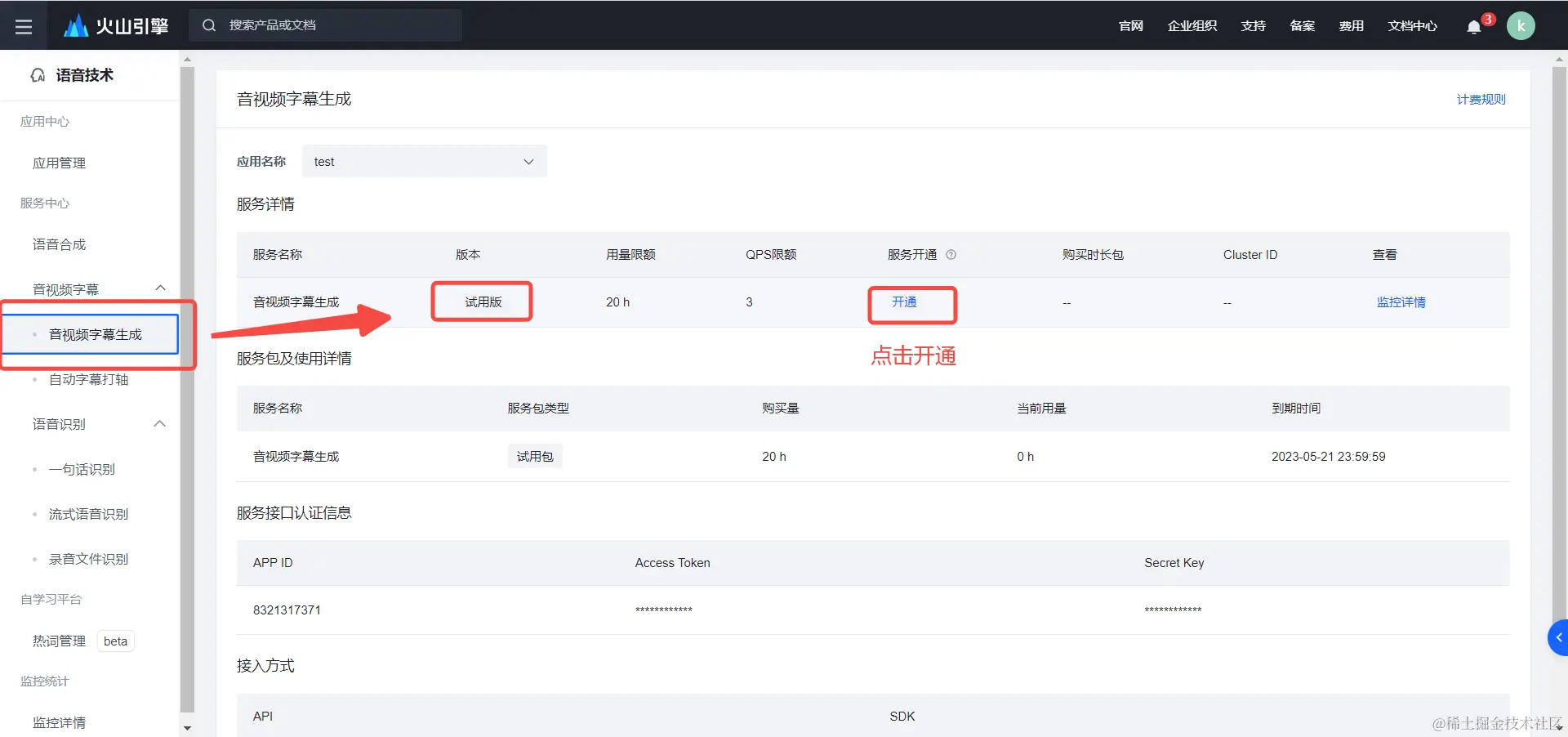Select 音视频字幕生成 in sidebar
The height and width of the screenshot is (737, 1568).
click(91, 334)
